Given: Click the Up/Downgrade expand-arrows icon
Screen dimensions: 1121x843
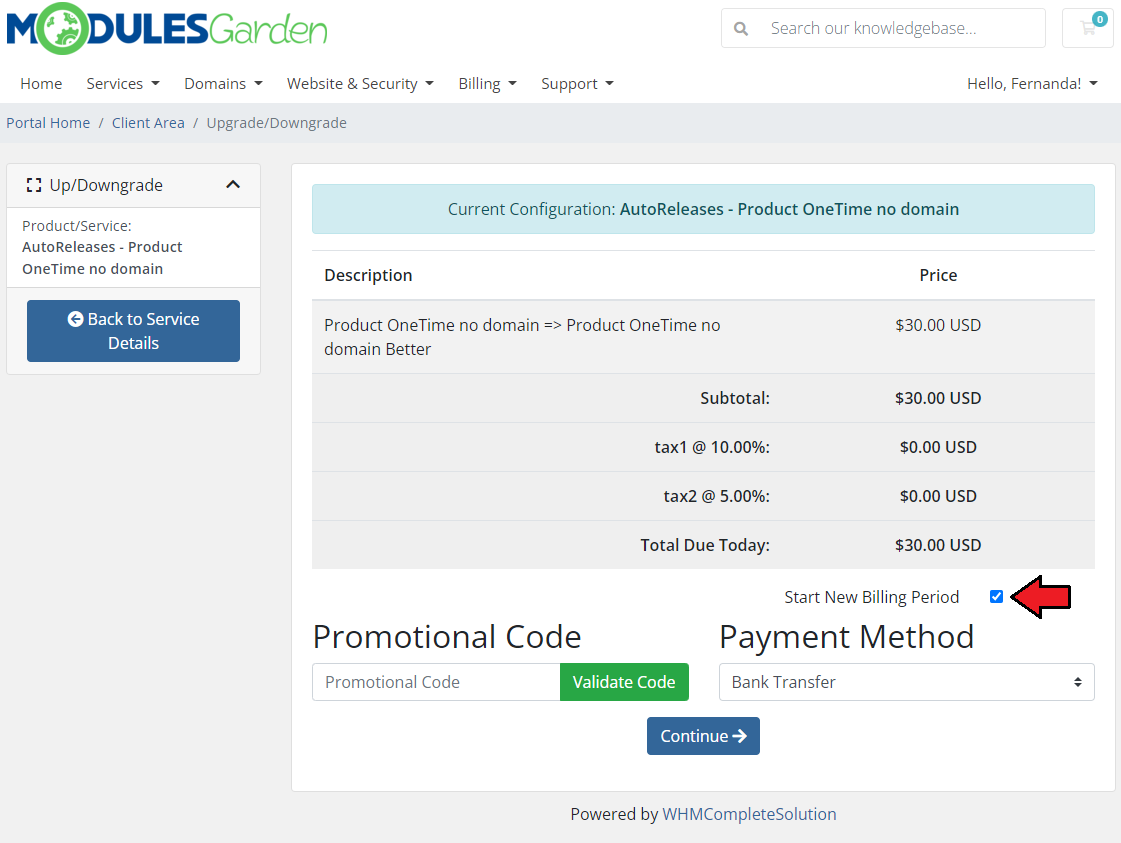Looking at the screenshot, I should [34, 185].
